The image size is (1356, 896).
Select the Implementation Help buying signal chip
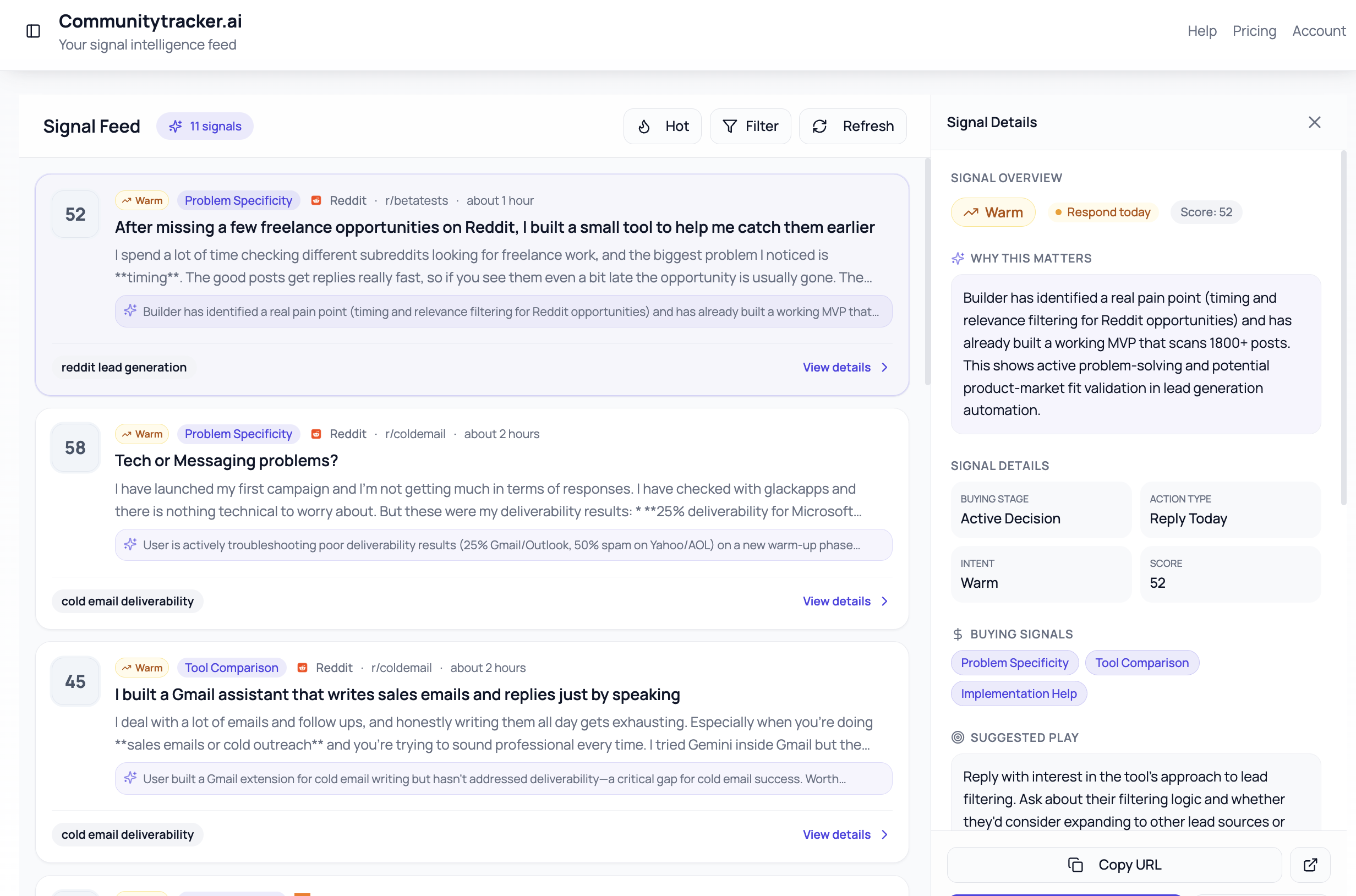click(1018, 693)
